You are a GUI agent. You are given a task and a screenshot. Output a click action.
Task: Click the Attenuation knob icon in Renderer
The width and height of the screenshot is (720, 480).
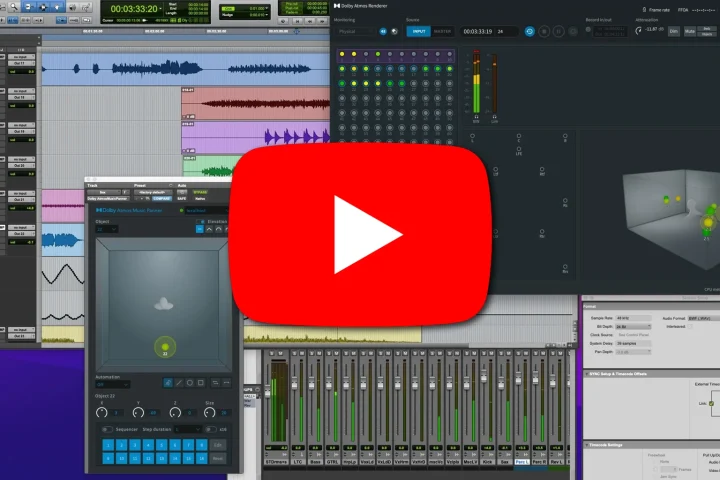click(x=638, y=31)
